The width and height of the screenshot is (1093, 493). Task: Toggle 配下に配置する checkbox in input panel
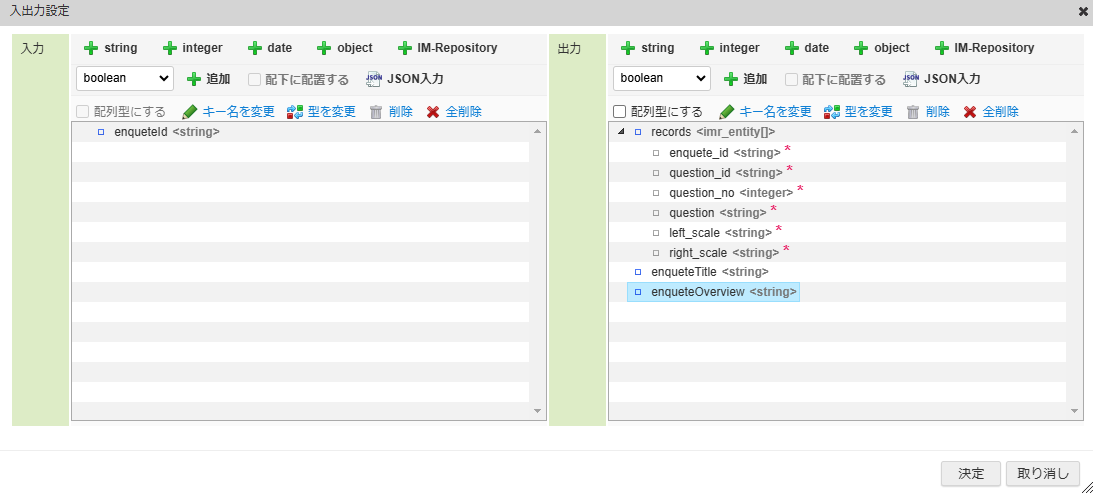point(254,79)
